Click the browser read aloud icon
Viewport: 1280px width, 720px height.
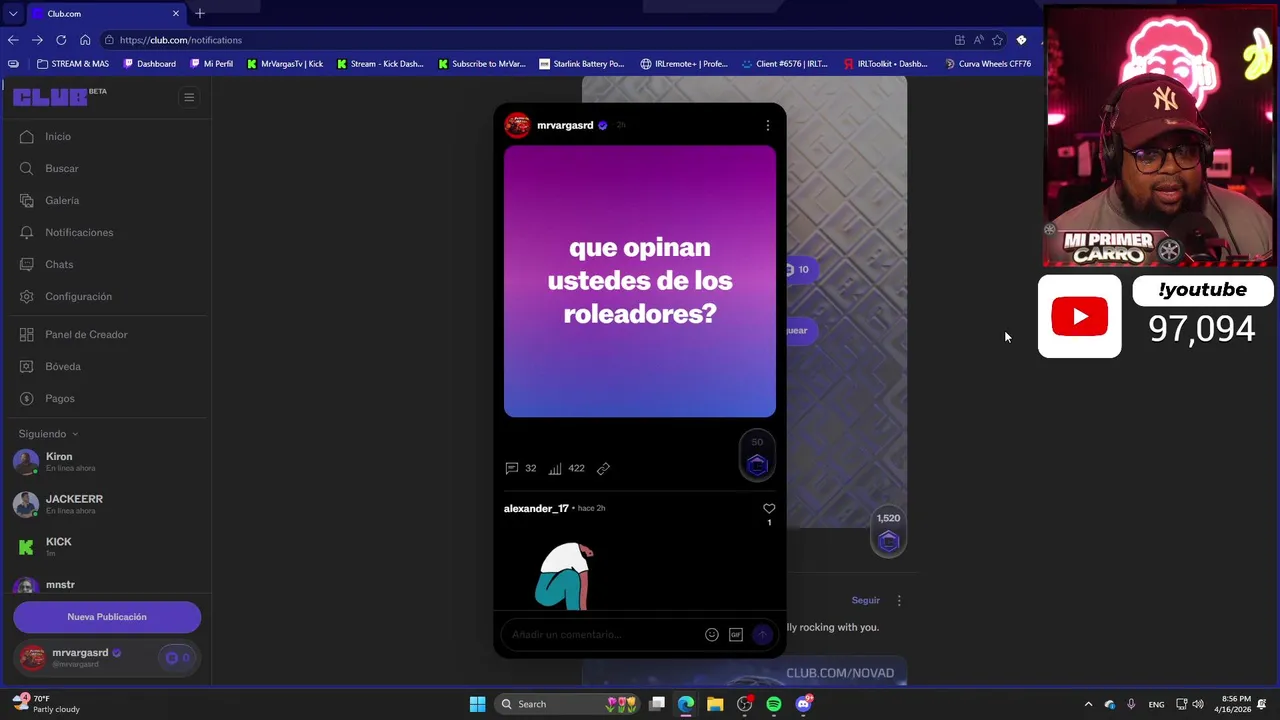978,40
